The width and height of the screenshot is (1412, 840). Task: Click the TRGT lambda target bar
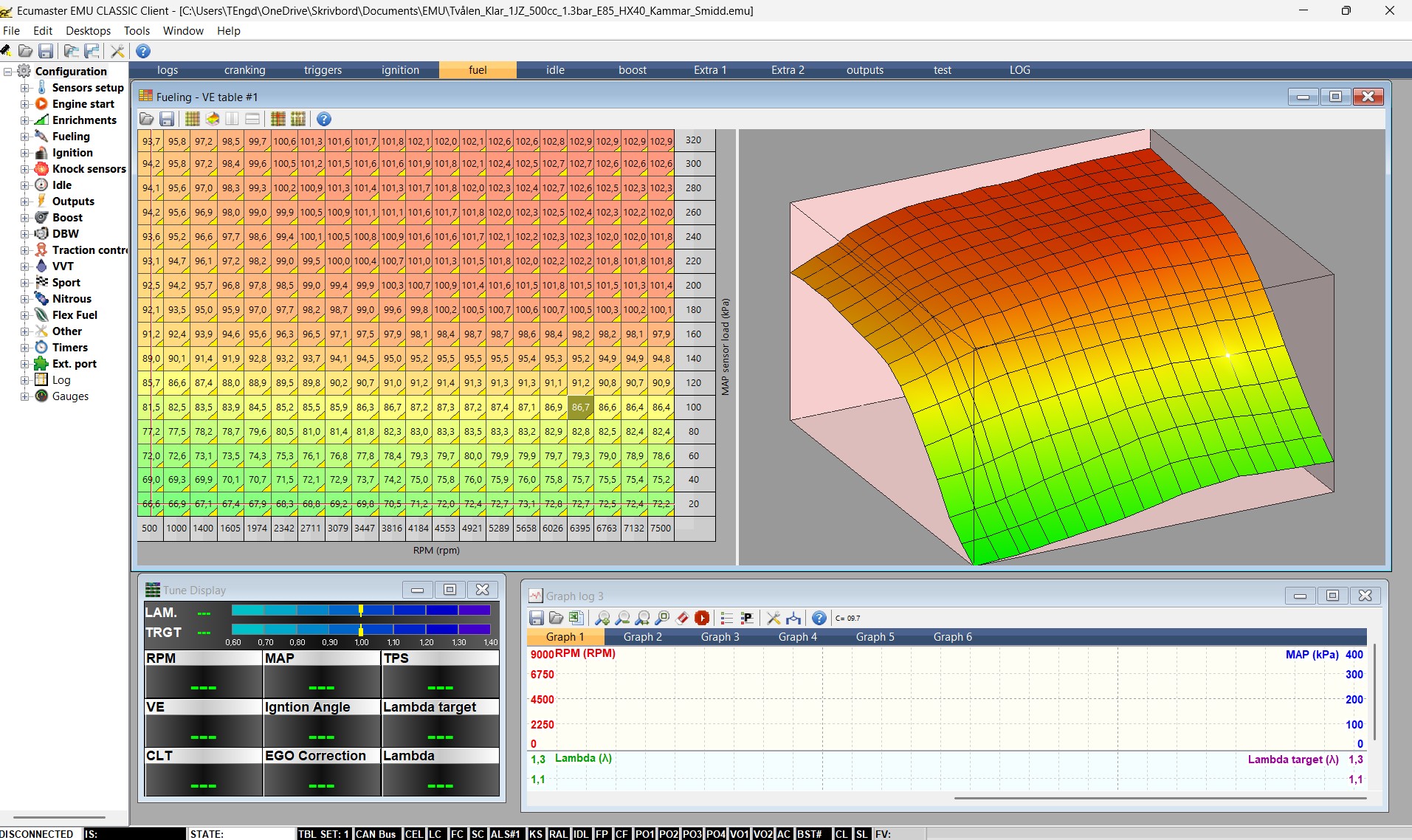click(x=361, y=630)
